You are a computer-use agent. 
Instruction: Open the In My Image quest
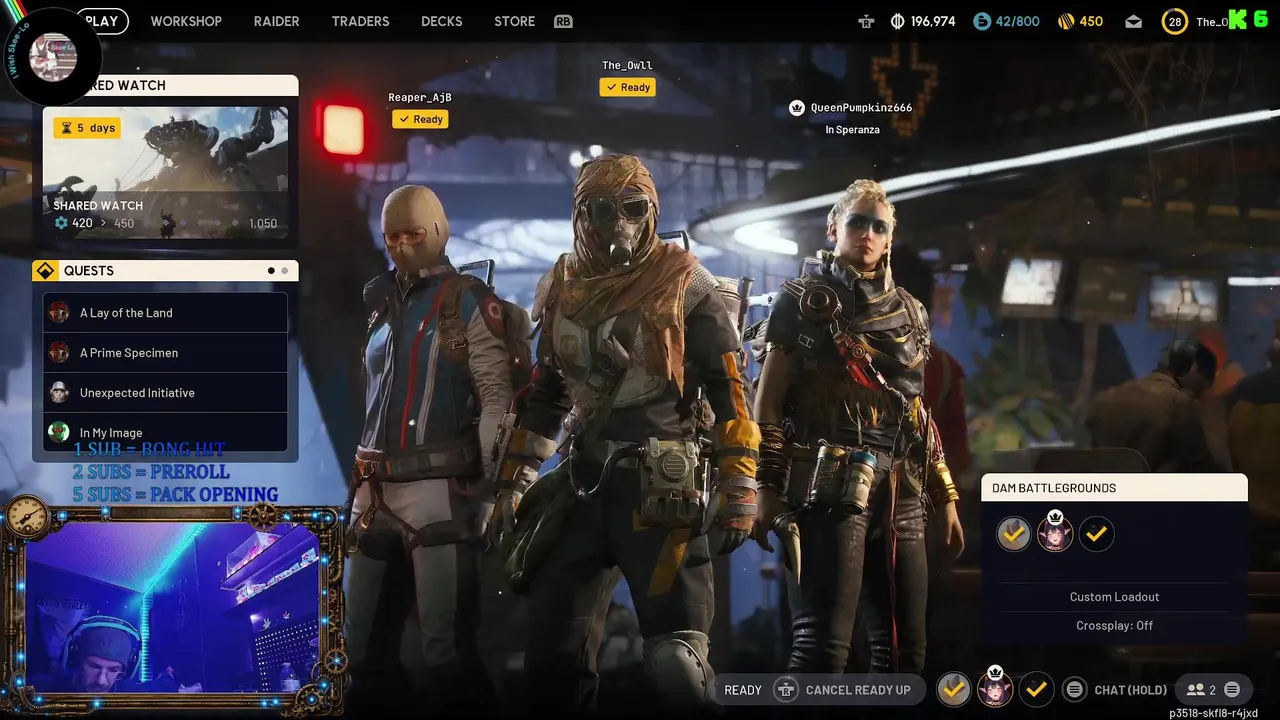[x=165, y=432]
